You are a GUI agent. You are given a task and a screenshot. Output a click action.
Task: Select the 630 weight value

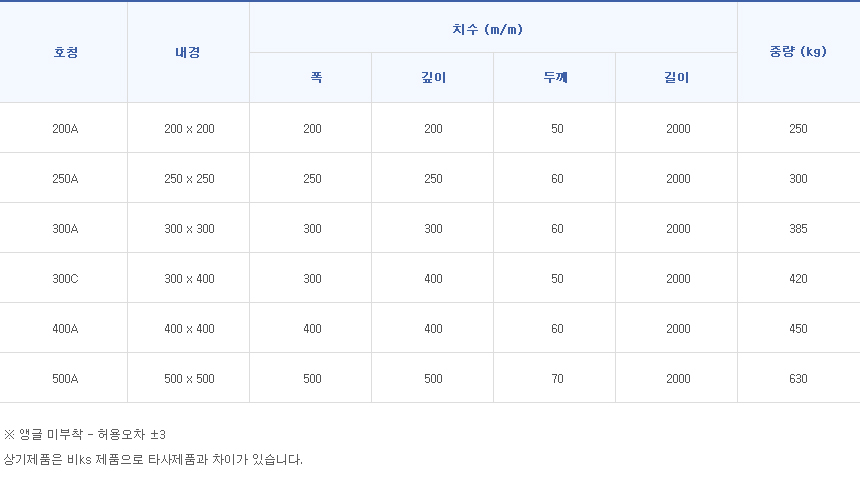pyautogui.click(x=798, y=379)
